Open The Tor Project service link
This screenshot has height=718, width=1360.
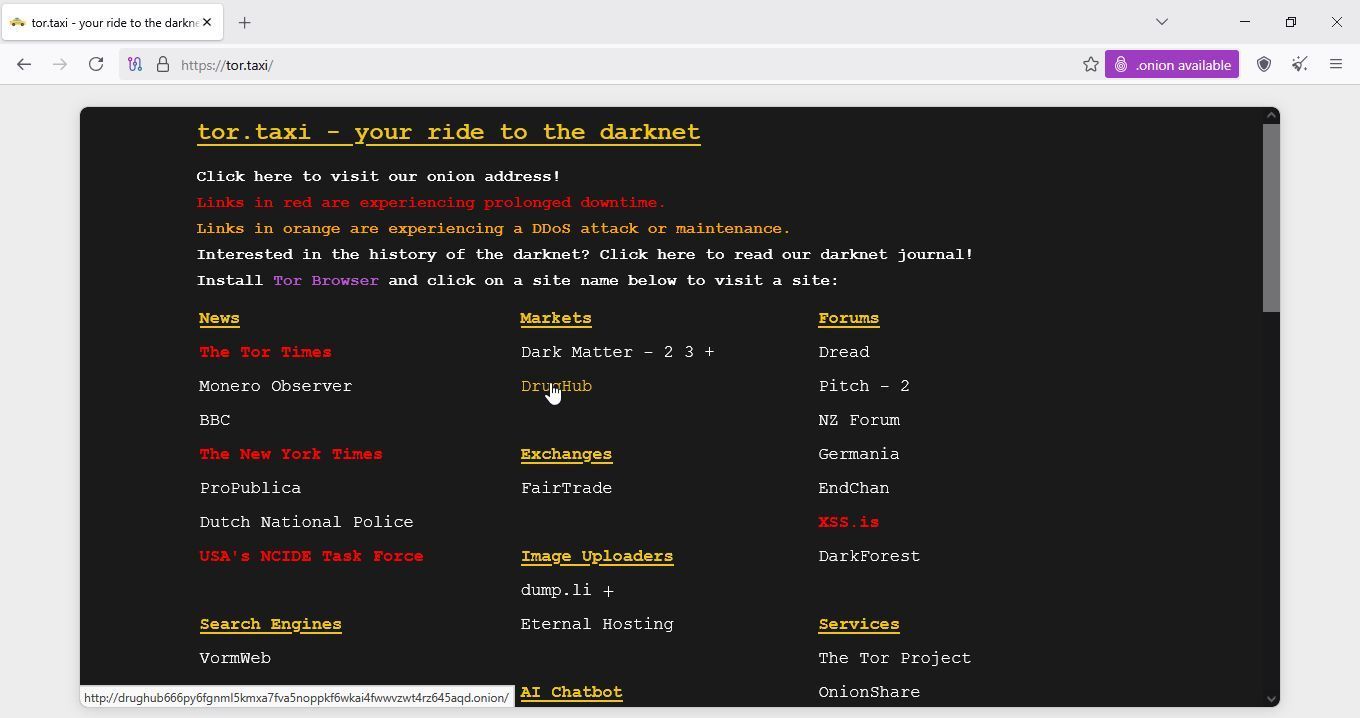(895, 658)
